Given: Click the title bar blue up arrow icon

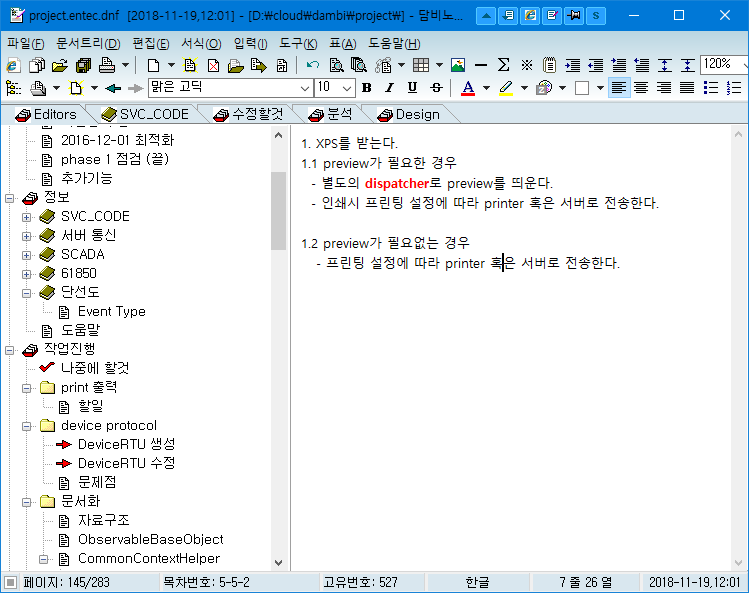Looking at the screenshot, I should pos(486,16).
